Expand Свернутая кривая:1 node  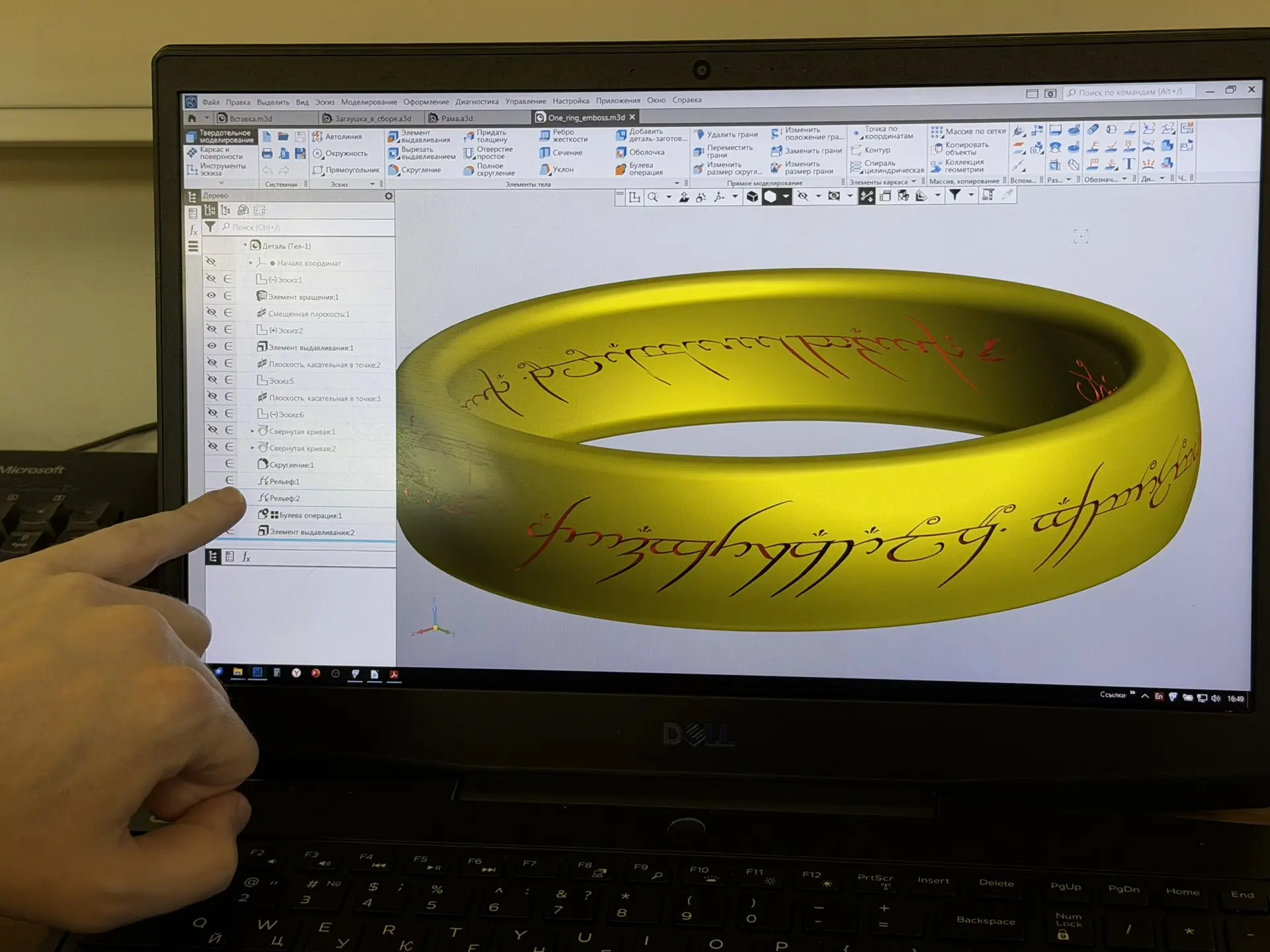tap(253, 432)
